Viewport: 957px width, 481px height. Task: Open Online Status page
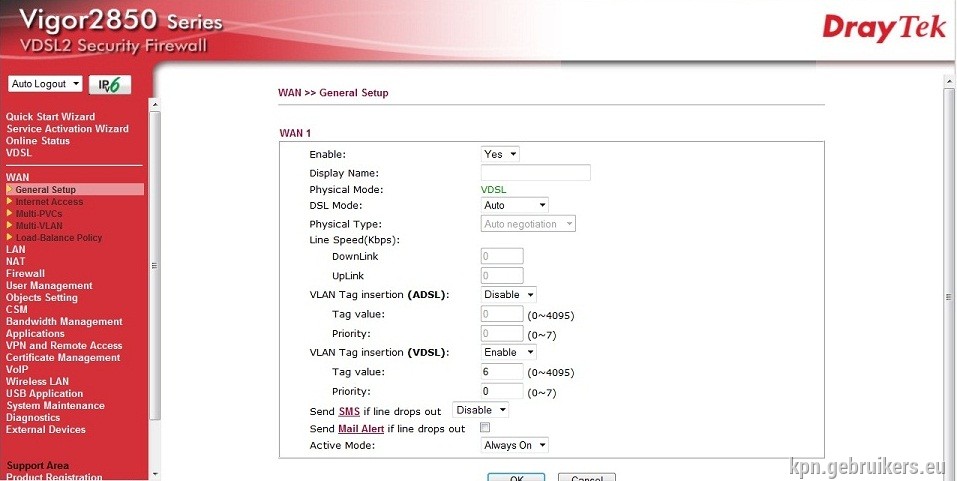coord(38,140)
